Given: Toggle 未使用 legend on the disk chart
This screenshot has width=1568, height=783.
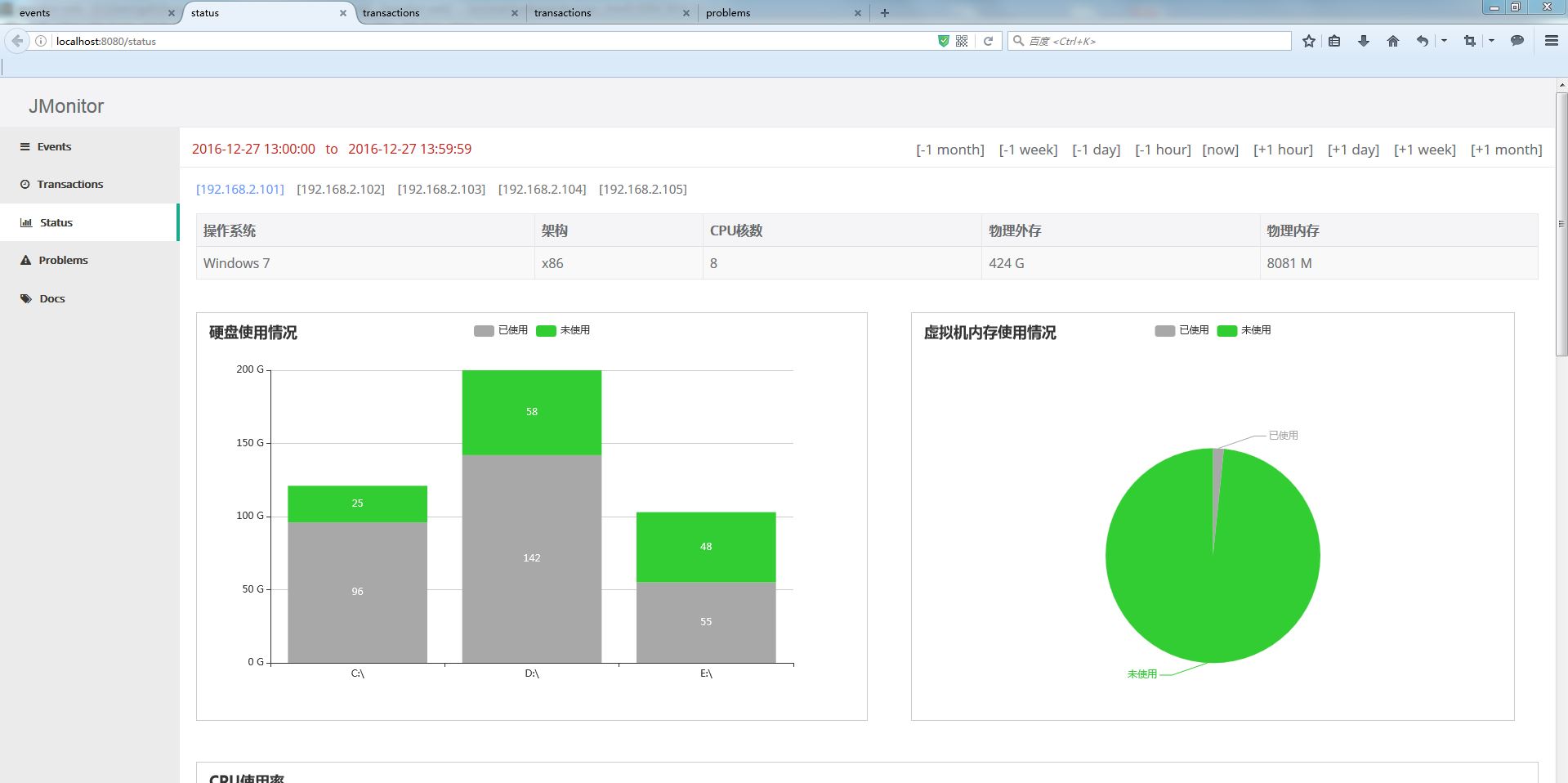Looking at the screenshot, I should 564,330.
